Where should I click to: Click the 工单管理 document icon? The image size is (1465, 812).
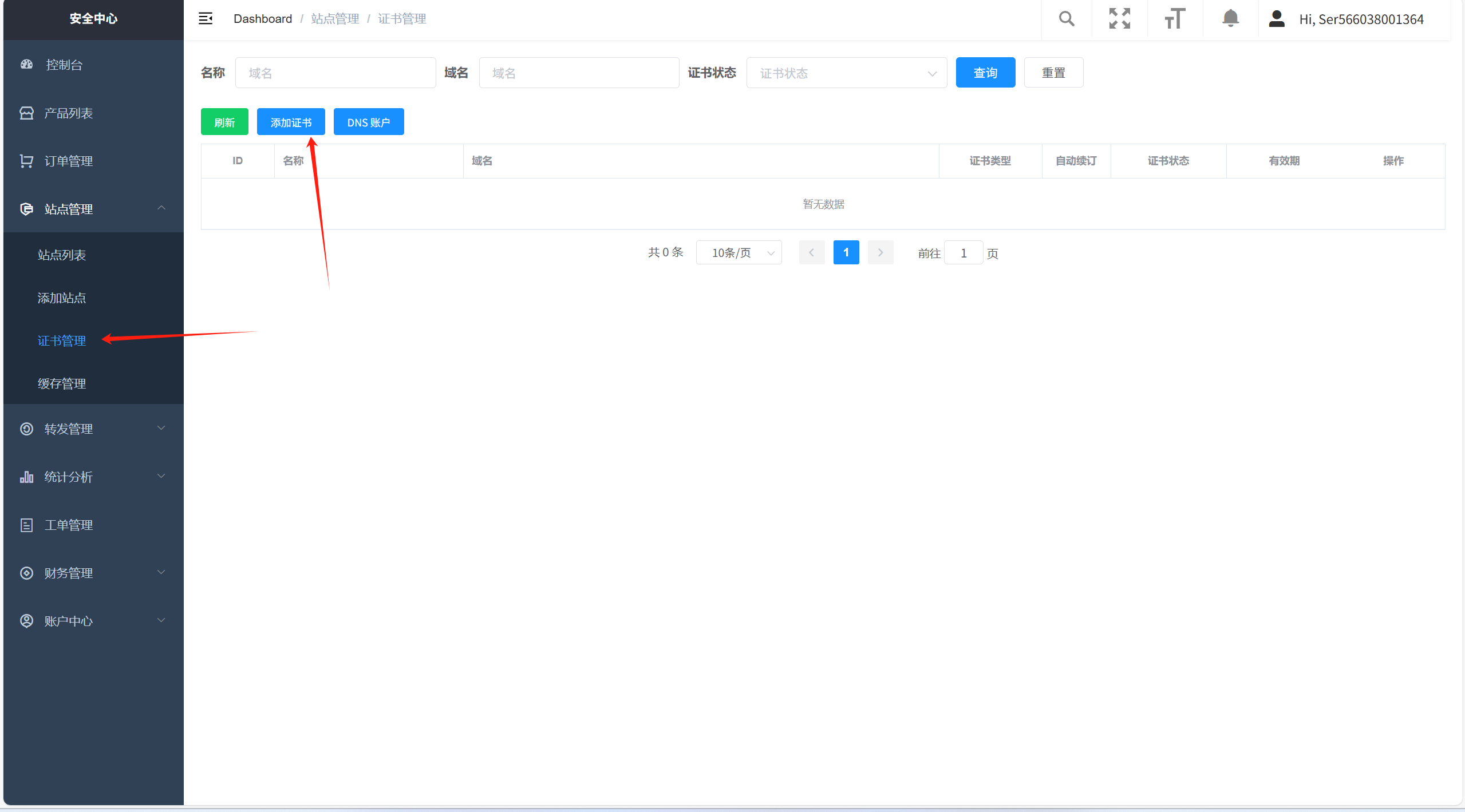(26, 525)
